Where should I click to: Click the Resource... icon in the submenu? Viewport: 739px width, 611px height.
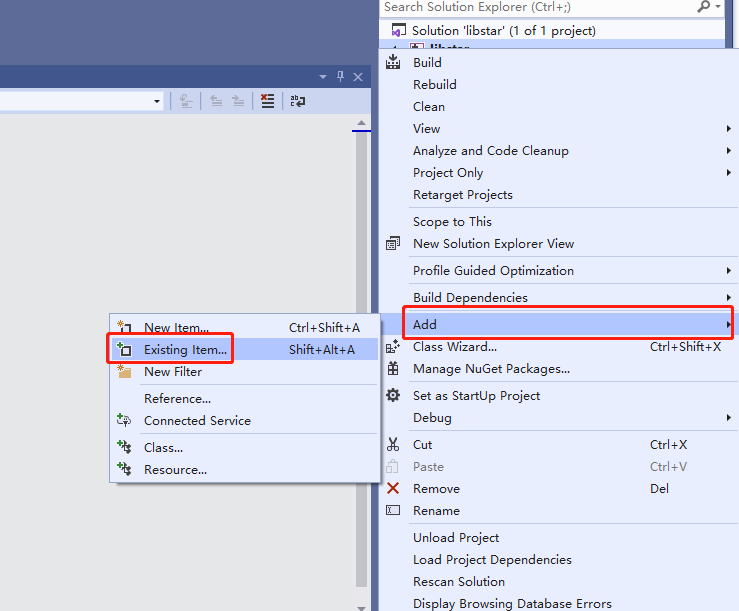coord(124,469)
